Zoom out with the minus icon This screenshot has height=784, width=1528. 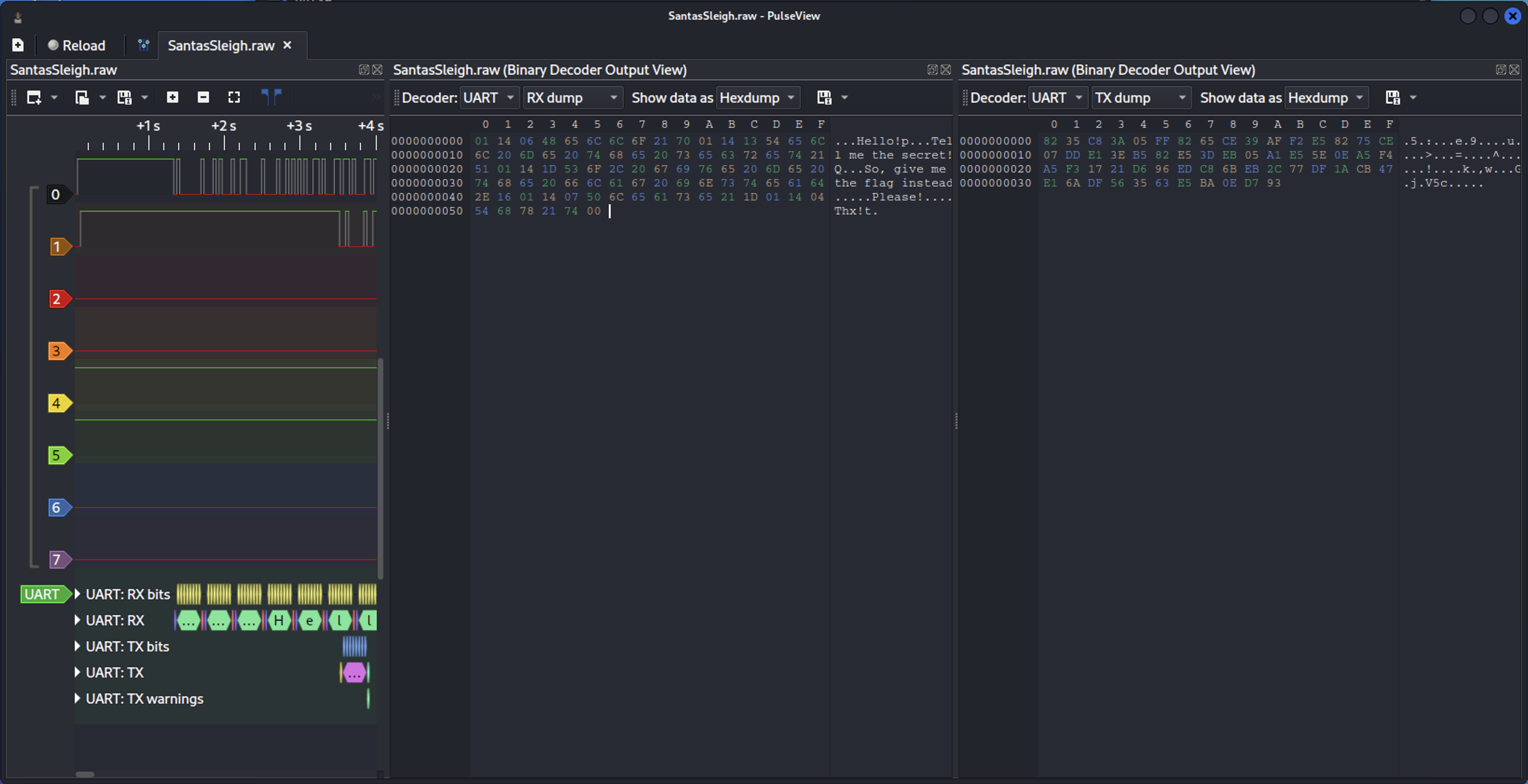(x=203, y=97)
